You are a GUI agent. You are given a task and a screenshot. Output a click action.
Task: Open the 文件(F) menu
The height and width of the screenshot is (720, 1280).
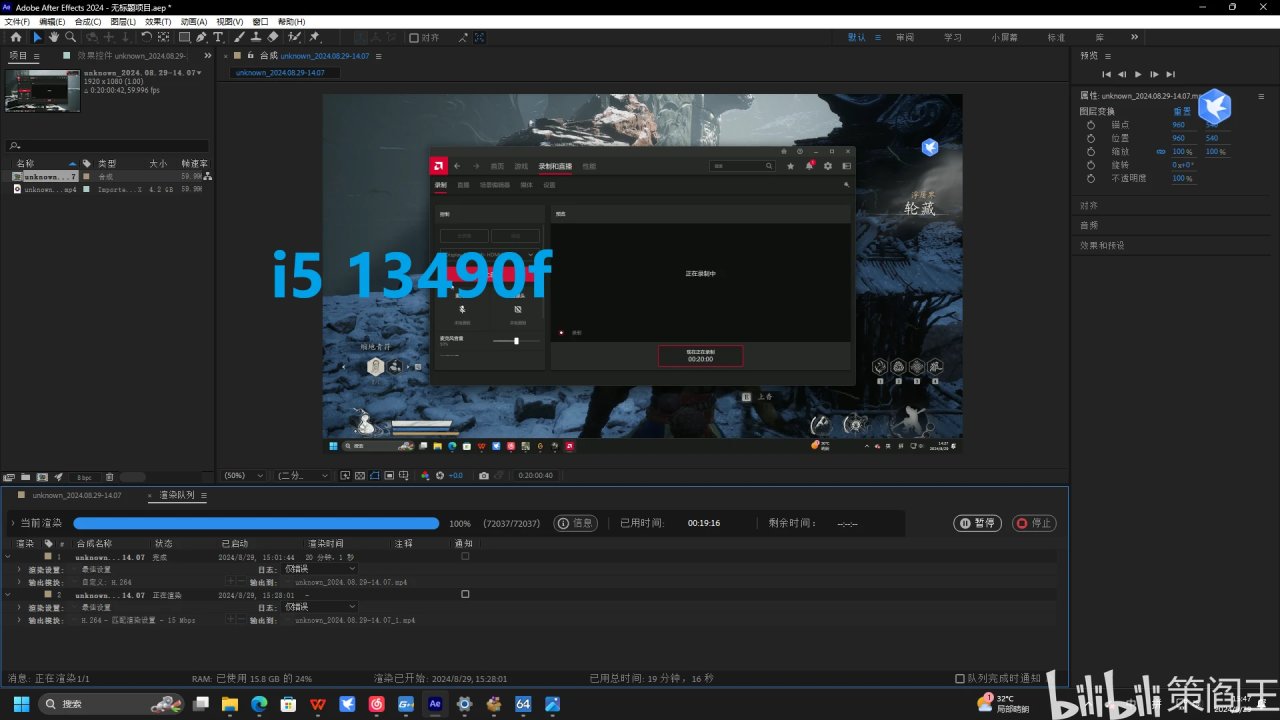[17, 21]
